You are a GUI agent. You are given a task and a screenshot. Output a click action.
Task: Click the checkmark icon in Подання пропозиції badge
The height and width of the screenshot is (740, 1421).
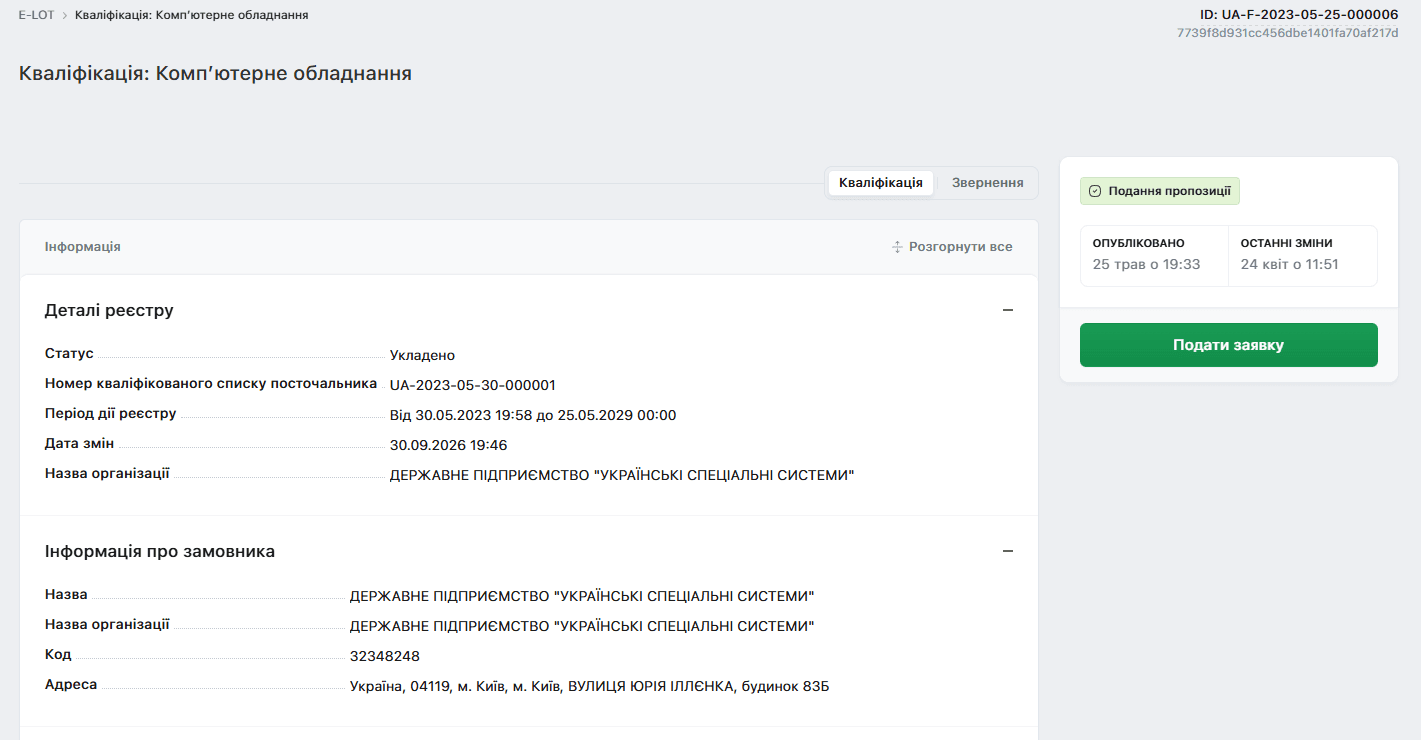pyautogui.click(x=1095, y=191)
